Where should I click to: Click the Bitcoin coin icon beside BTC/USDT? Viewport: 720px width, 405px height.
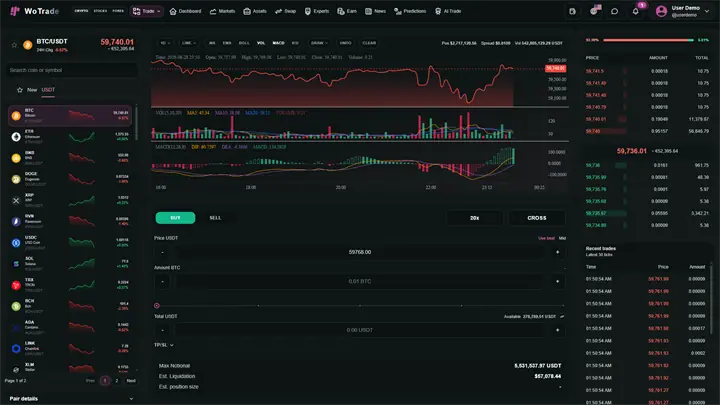click(x=28, y=45)
